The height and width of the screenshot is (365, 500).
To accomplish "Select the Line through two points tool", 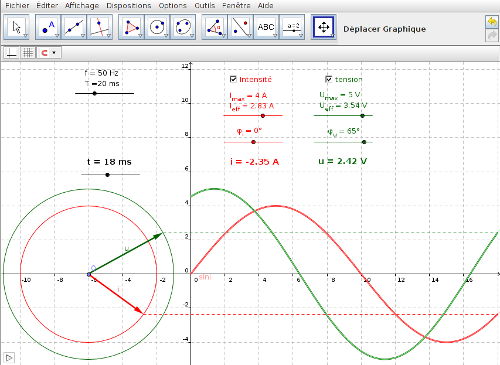I will tap(74, 27).
